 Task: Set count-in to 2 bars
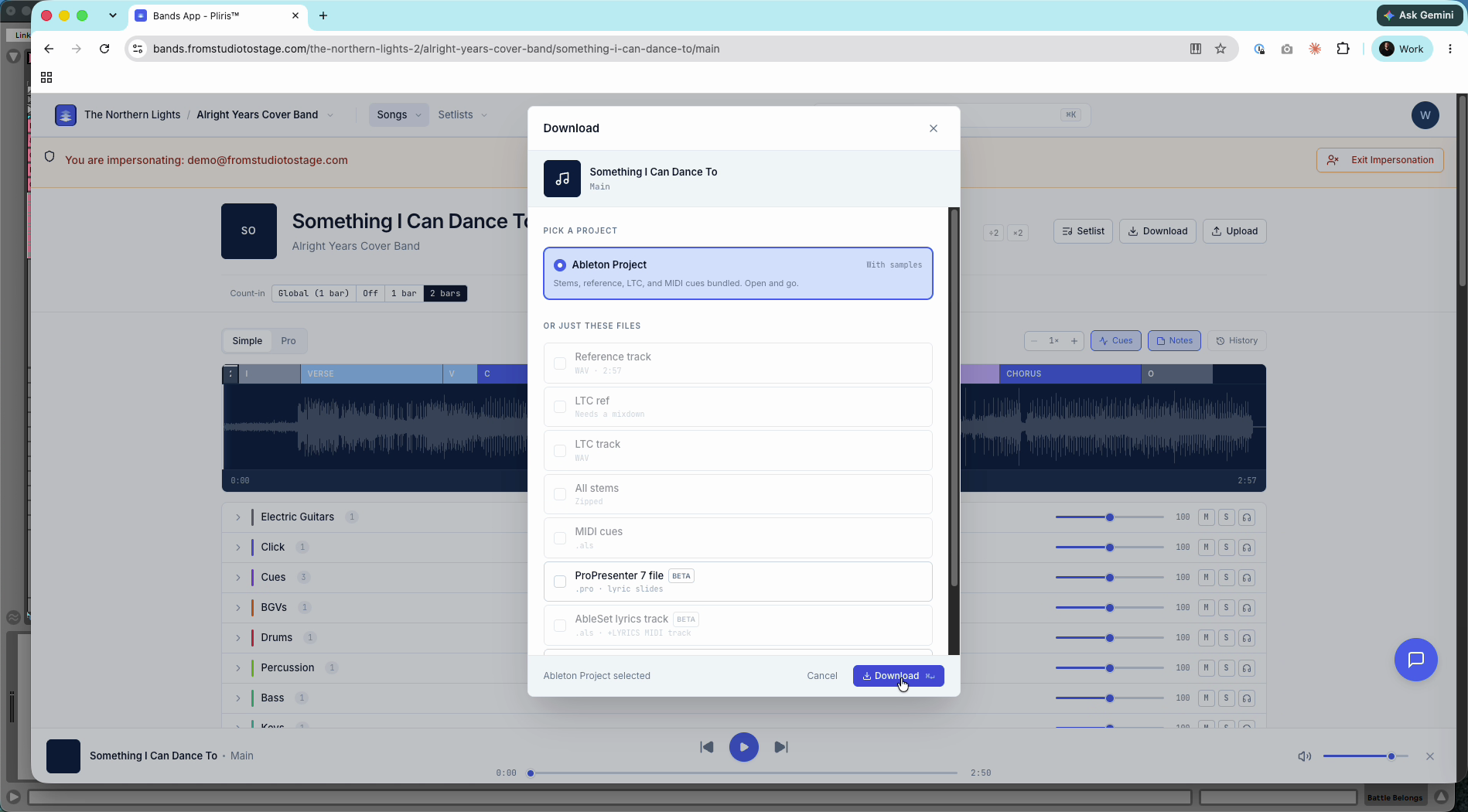tap(446, 294)
